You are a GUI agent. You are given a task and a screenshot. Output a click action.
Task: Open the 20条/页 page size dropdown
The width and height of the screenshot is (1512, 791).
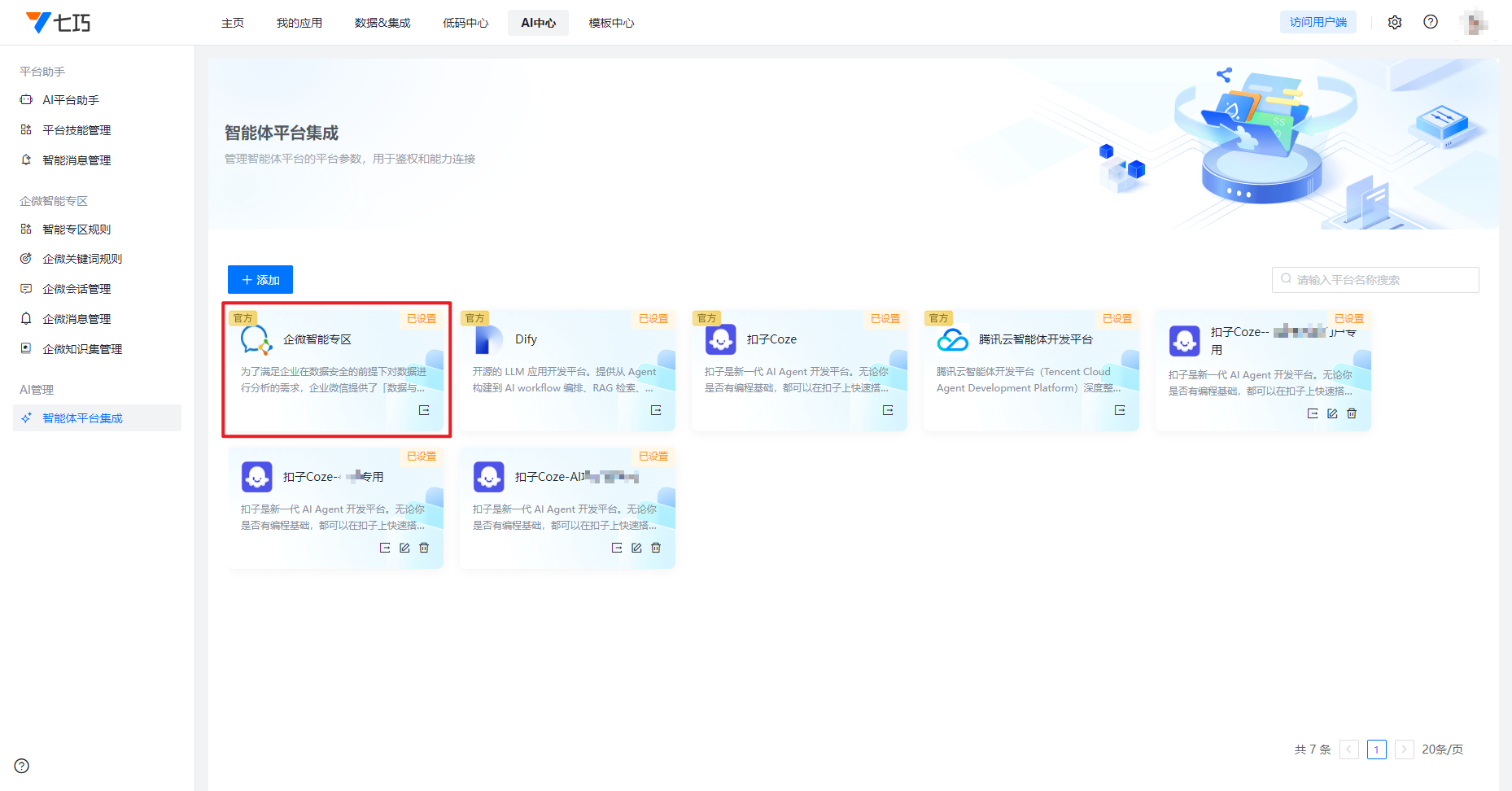[1442, 749]
